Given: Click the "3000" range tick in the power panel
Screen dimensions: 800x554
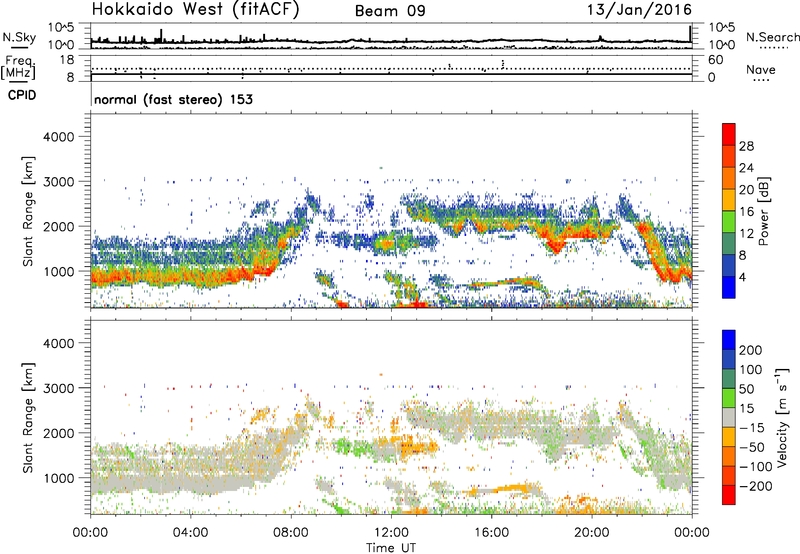Looking at the screenshot, I should 58,182.
